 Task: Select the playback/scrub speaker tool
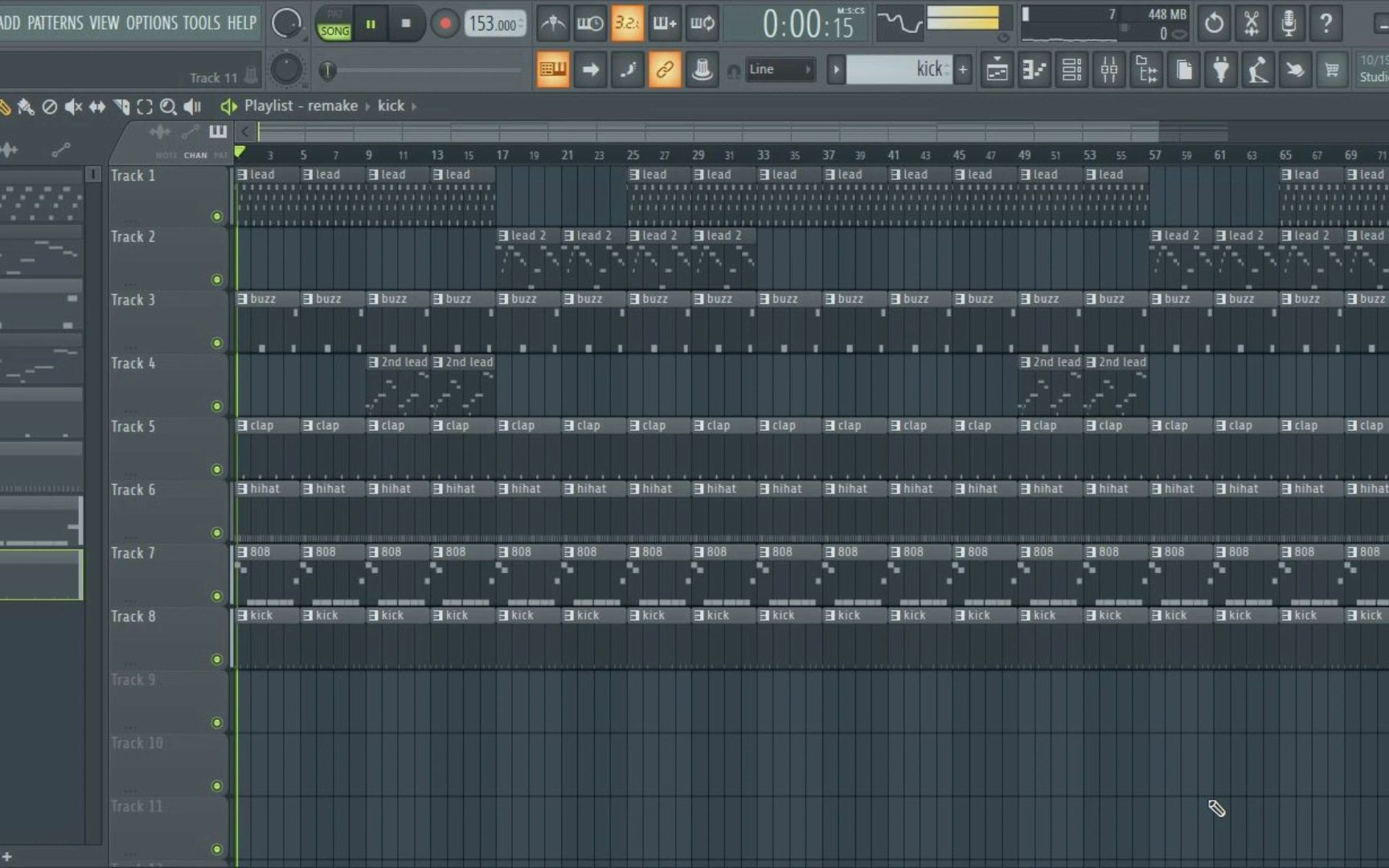tap(192, 106)
